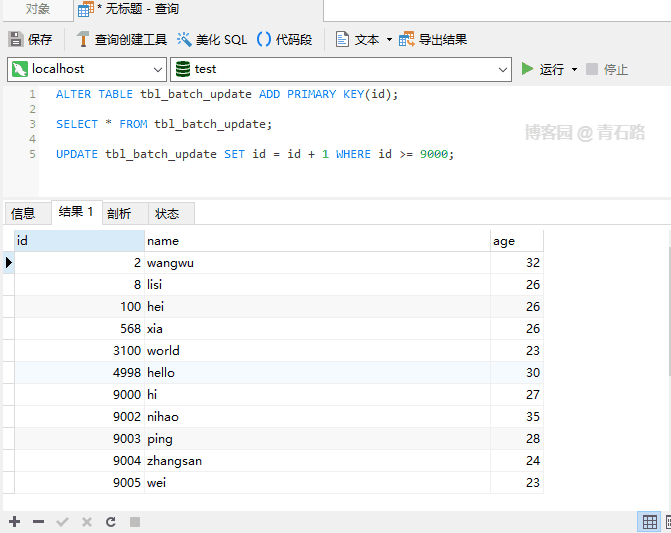The width and height of the screenshot is (671, 533).
Task: Click the refresh icon in bottom bar
Action: point(111,522)
